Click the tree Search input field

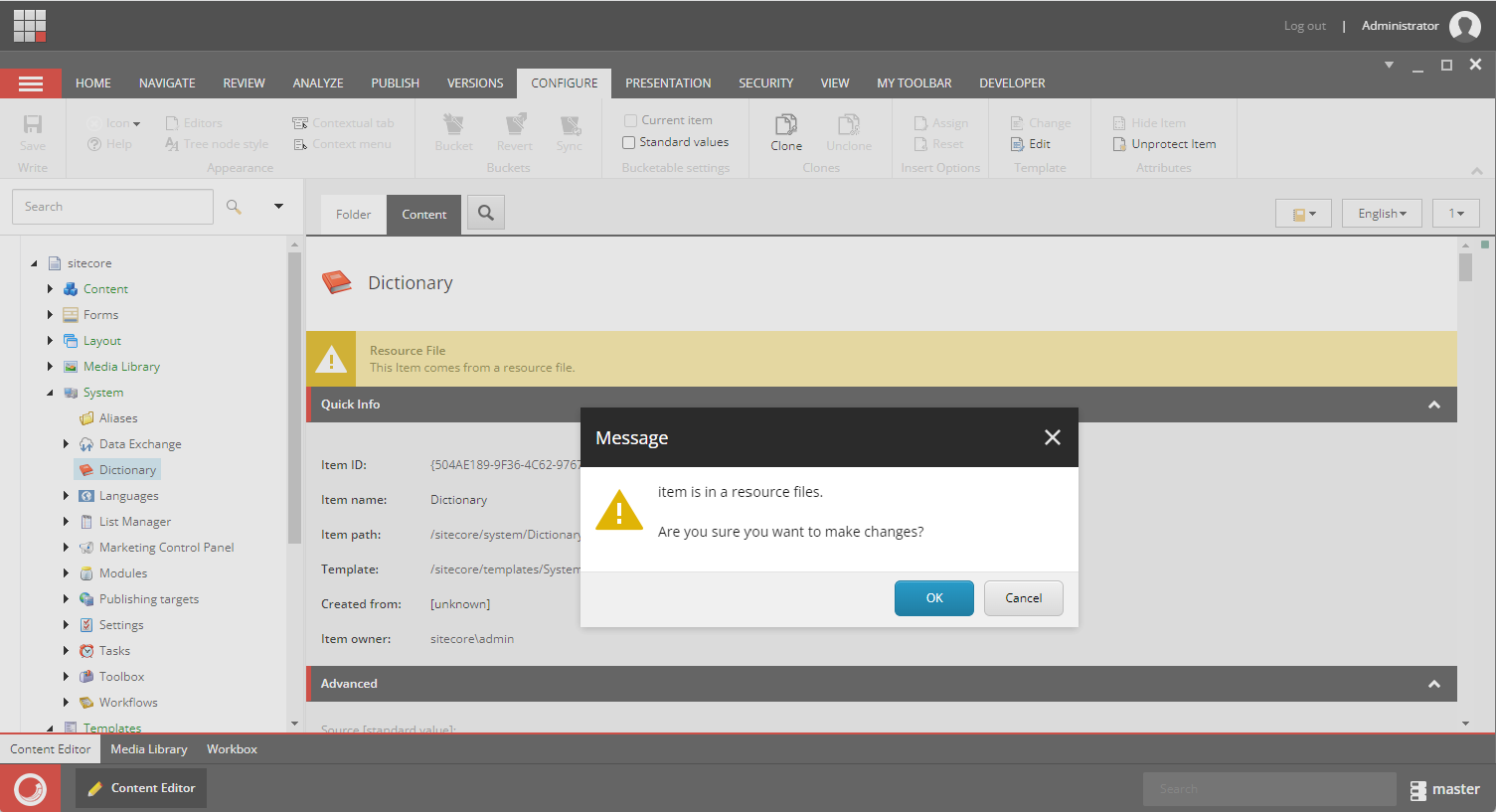click(x=112, y=207)
